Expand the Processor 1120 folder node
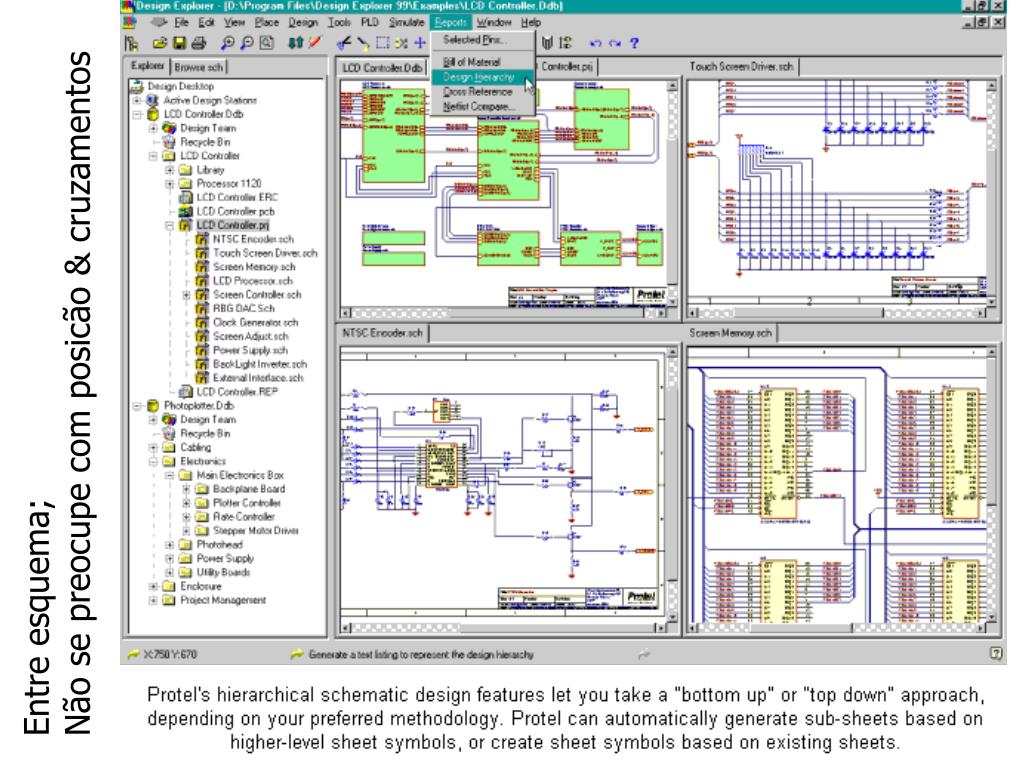The height and width of the screenshot is (768, 1024). tap(169, 184)
